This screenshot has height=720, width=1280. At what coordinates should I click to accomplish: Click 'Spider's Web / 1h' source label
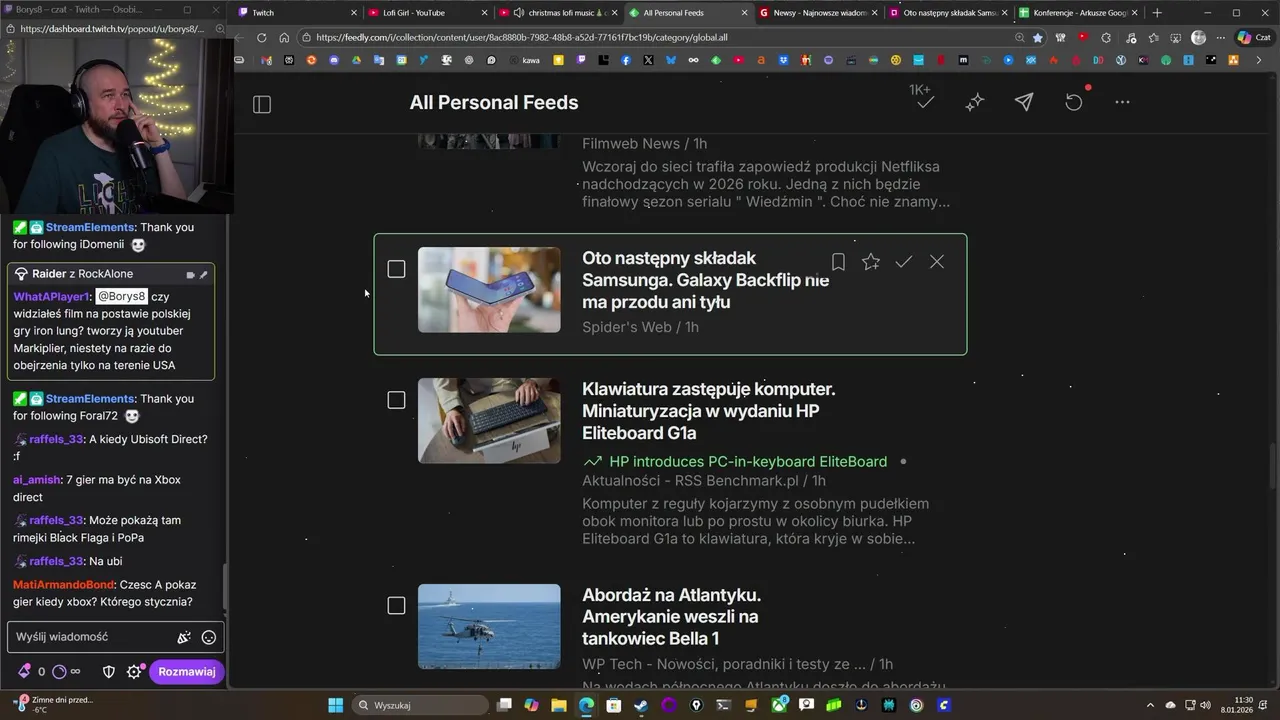point(640,327)
